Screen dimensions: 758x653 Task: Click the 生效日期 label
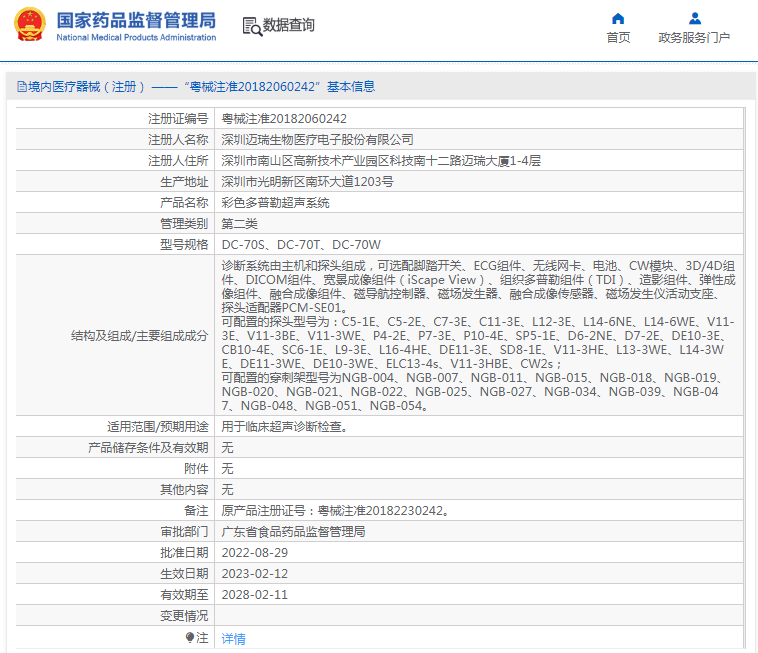coord(184,574)
